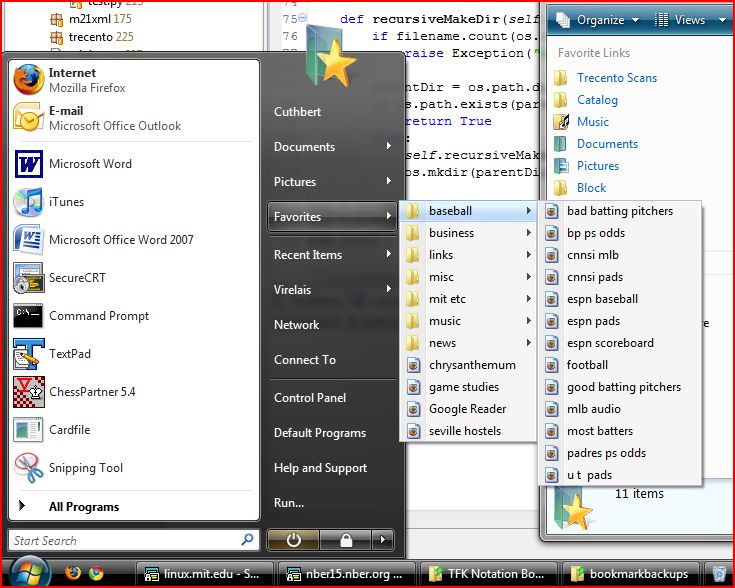Open the links favorites folder
735x588 pixels.
468,255
